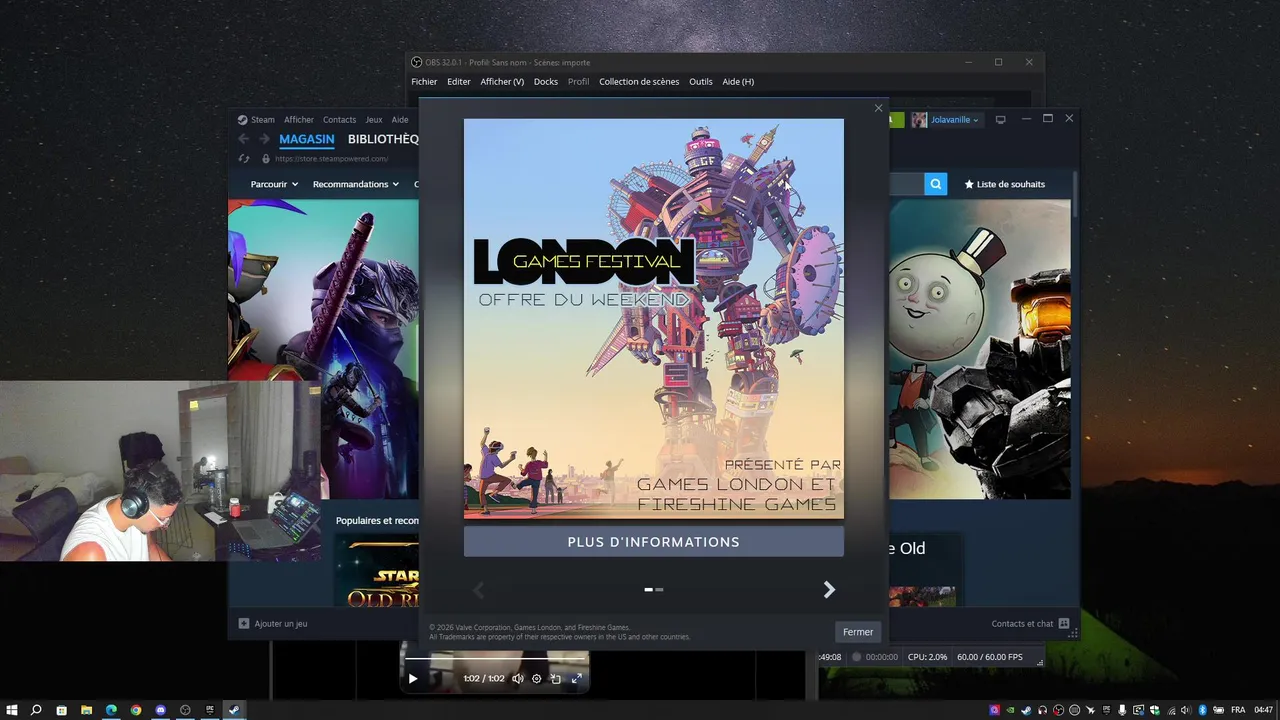Open the Afficher (V) menu in OBS
This screenshot has height=720, width=1280.
pos(502,82)
